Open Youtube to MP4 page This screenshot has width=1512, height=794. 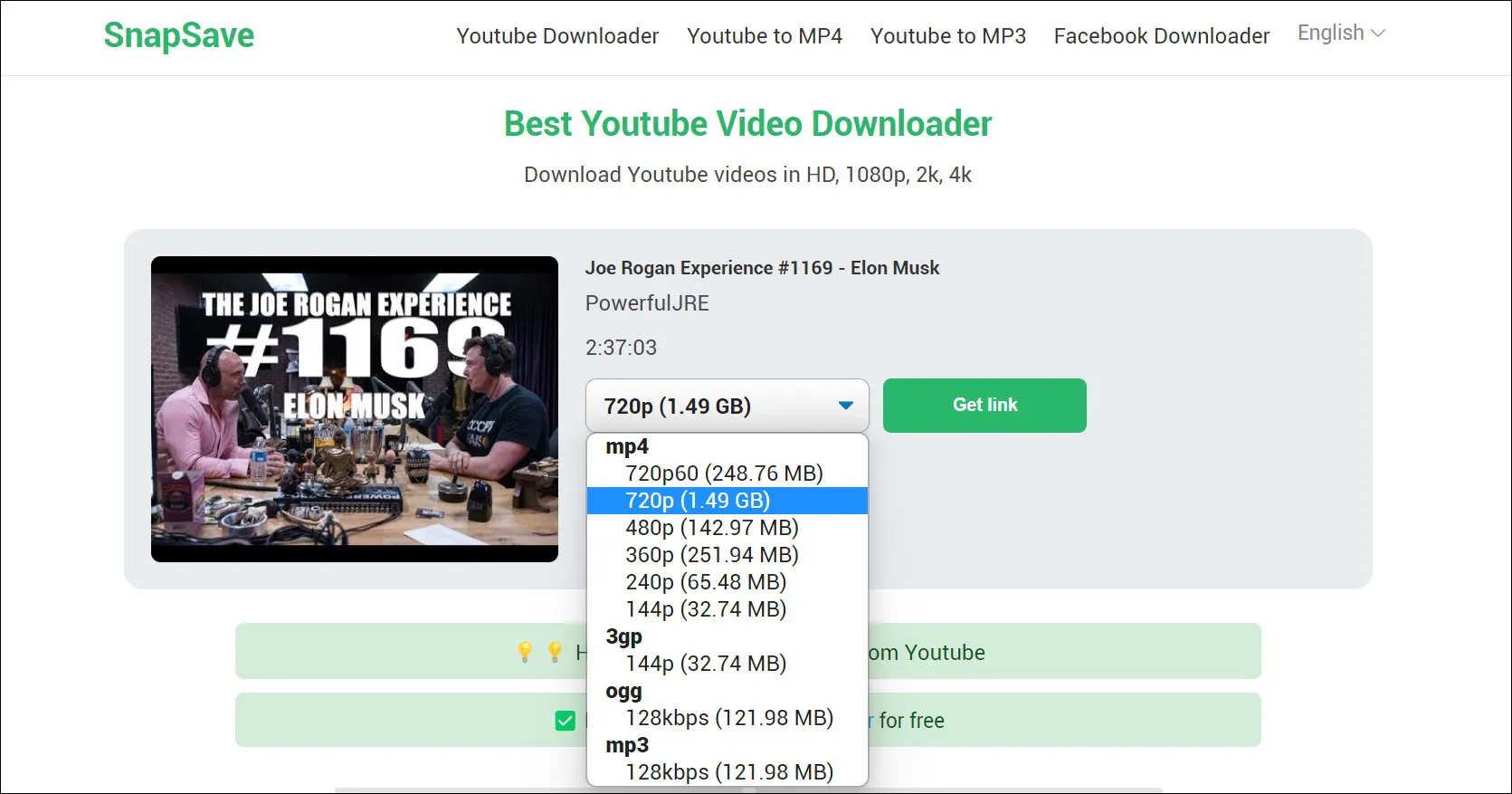765,36
